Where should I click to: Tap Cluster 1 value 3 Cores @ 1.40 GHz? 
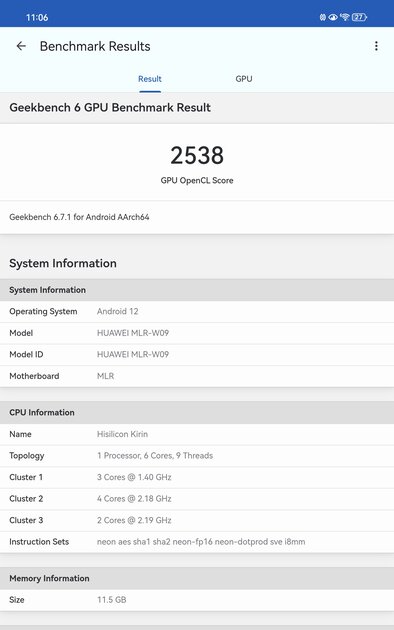coord(134,477)
